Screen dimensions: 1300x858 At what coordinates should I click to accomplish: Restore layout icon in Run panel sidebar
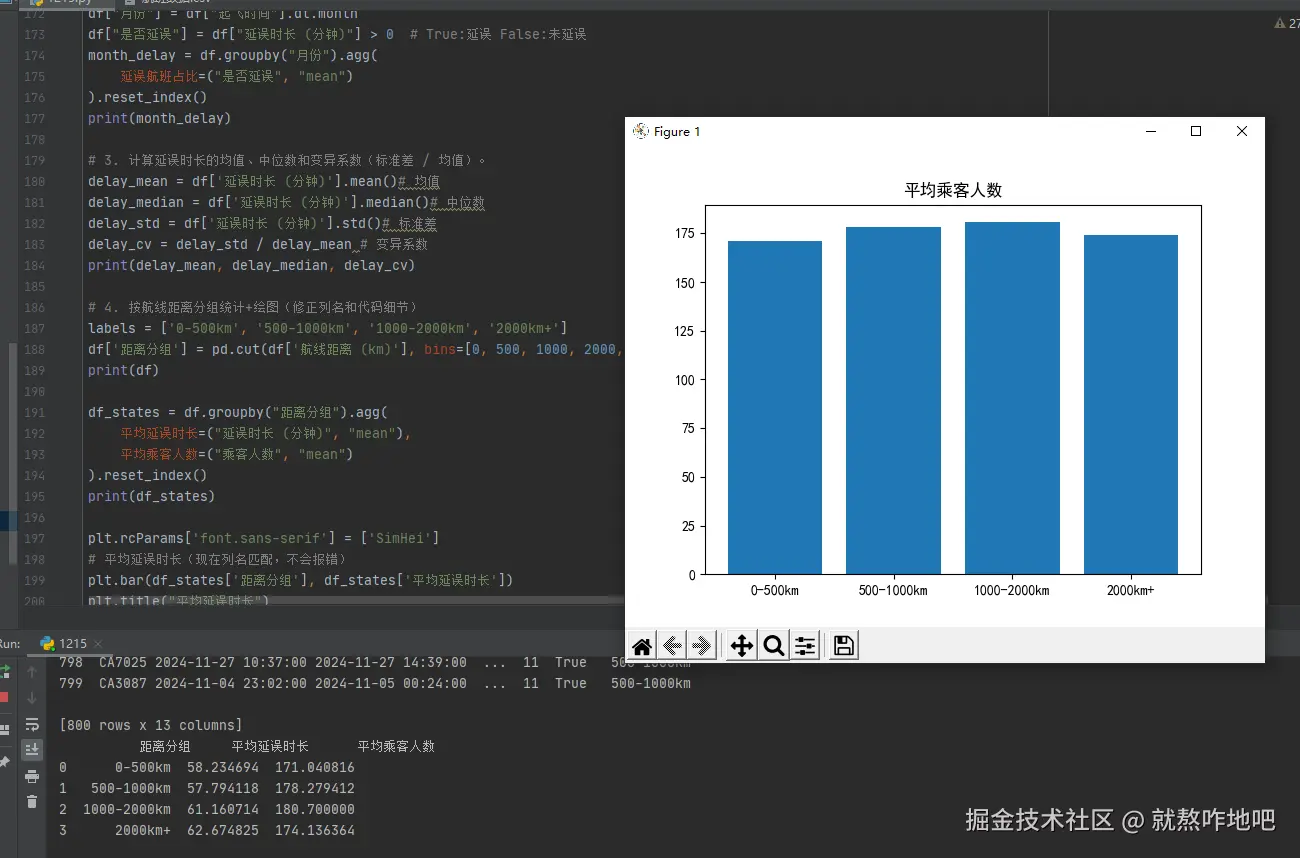click(x=4, y=729)
